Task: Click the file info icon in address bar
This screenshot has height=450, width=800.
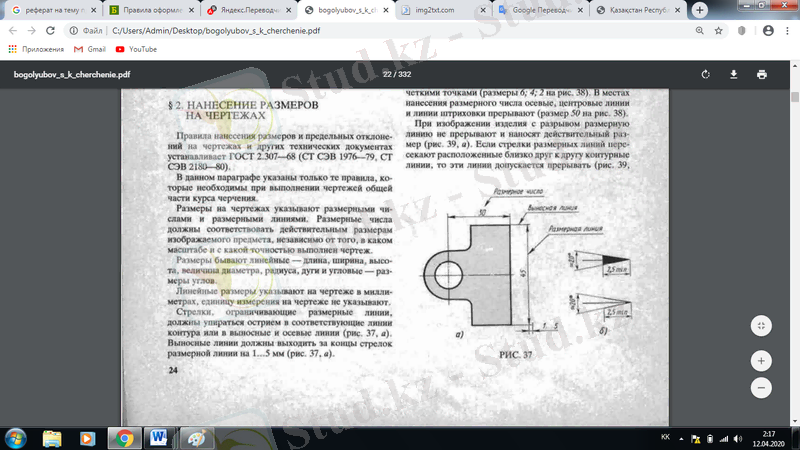Action: pos(74,31)
